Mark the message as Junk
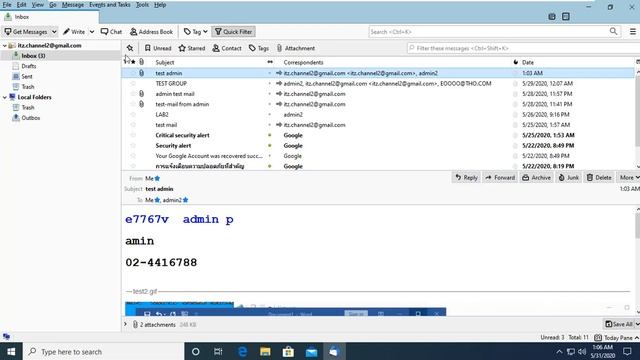 (569, 178)
